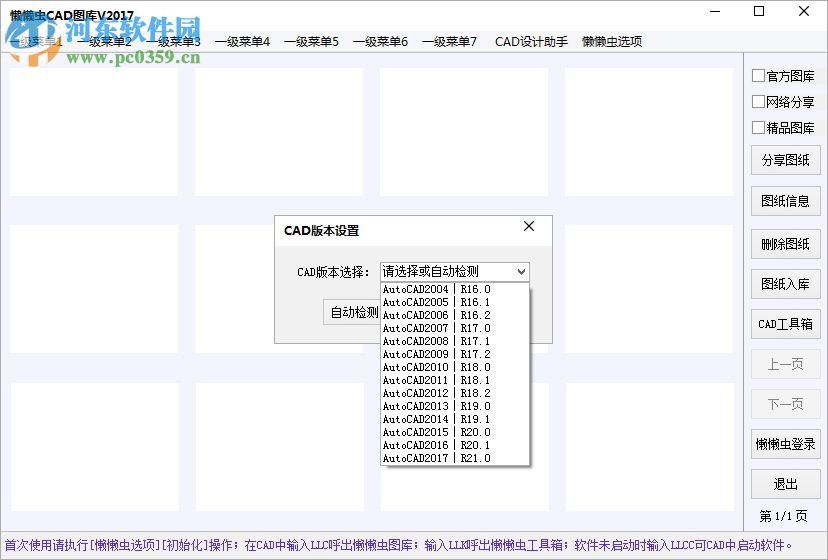828x560 pixels.
Task: Click the 第 1/1 页 page indicator
Action: tap(783, 516)
